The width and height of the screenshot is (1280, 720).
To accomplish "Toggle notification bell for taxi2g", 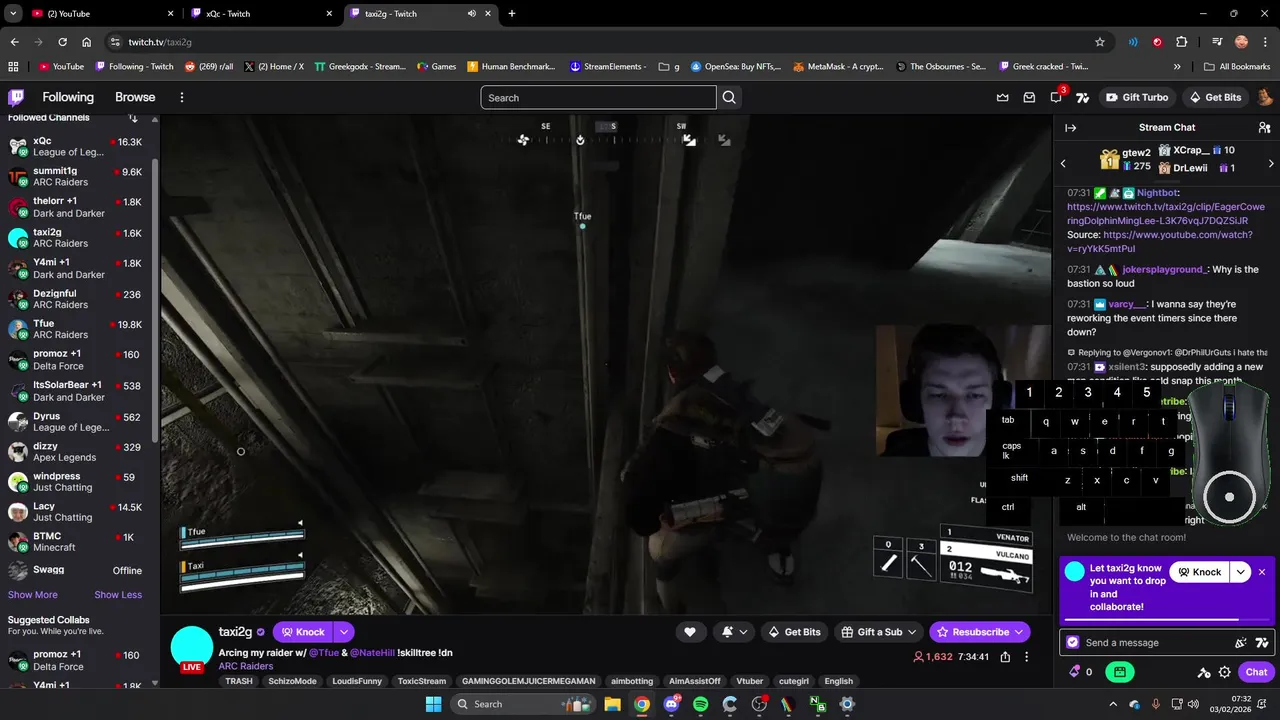I will pyautogui.click(x=732, y=632).
